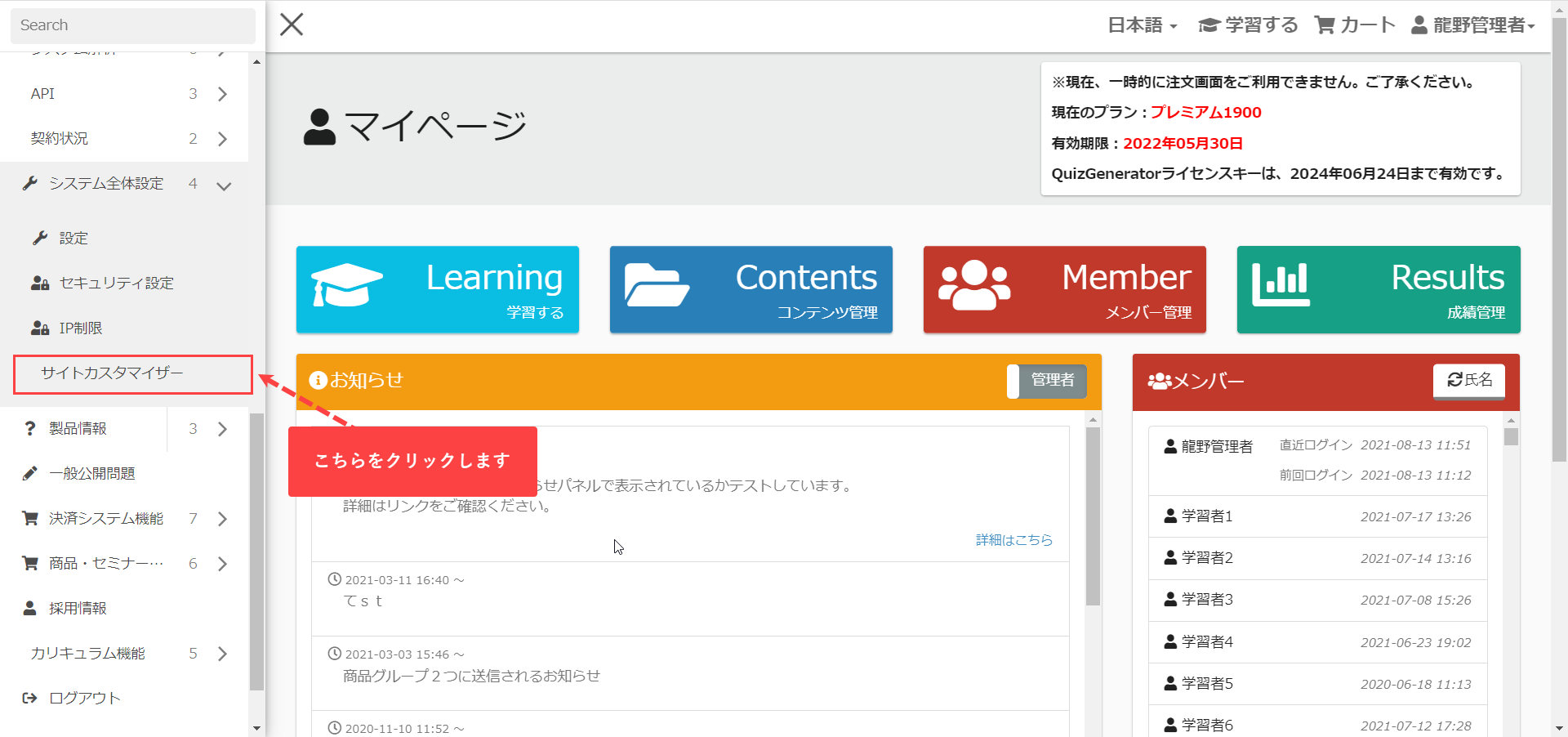Viewport: 1568px width, 737px height.
Task: Open the 日本語 language dropdown
Action: pyautogui.click(x=1142, y=25)
